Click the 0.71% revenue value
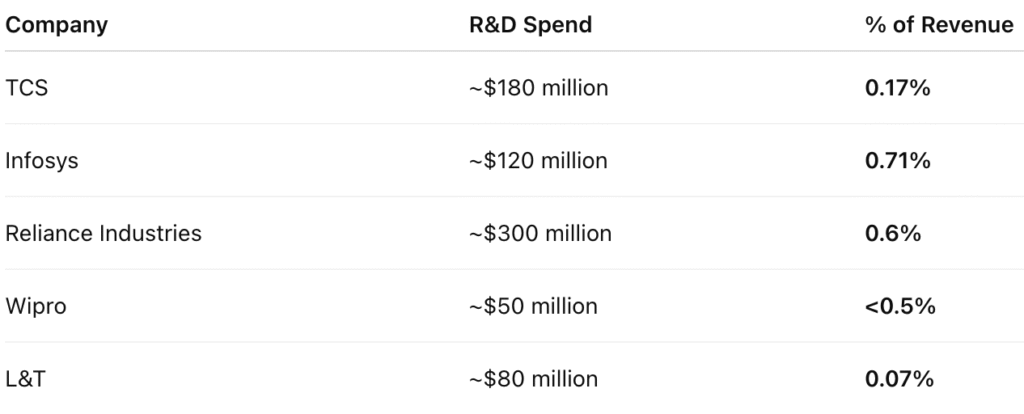This screenshot has height=414, width=1024. click(x=897, y=161)
